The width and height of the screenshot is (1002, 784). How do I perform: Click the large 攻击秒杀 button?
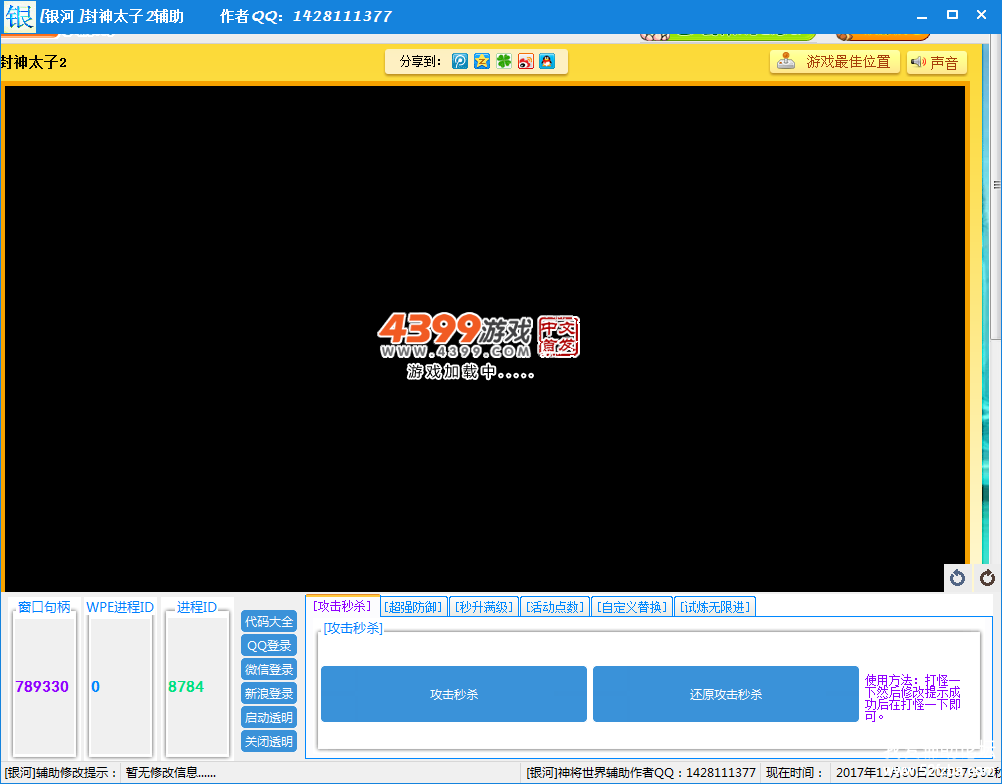[x=454, y=694]
